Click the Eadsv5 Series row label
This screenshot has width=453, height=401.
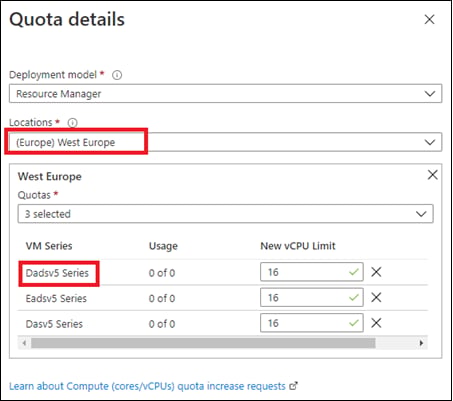[x=56, y=298]
